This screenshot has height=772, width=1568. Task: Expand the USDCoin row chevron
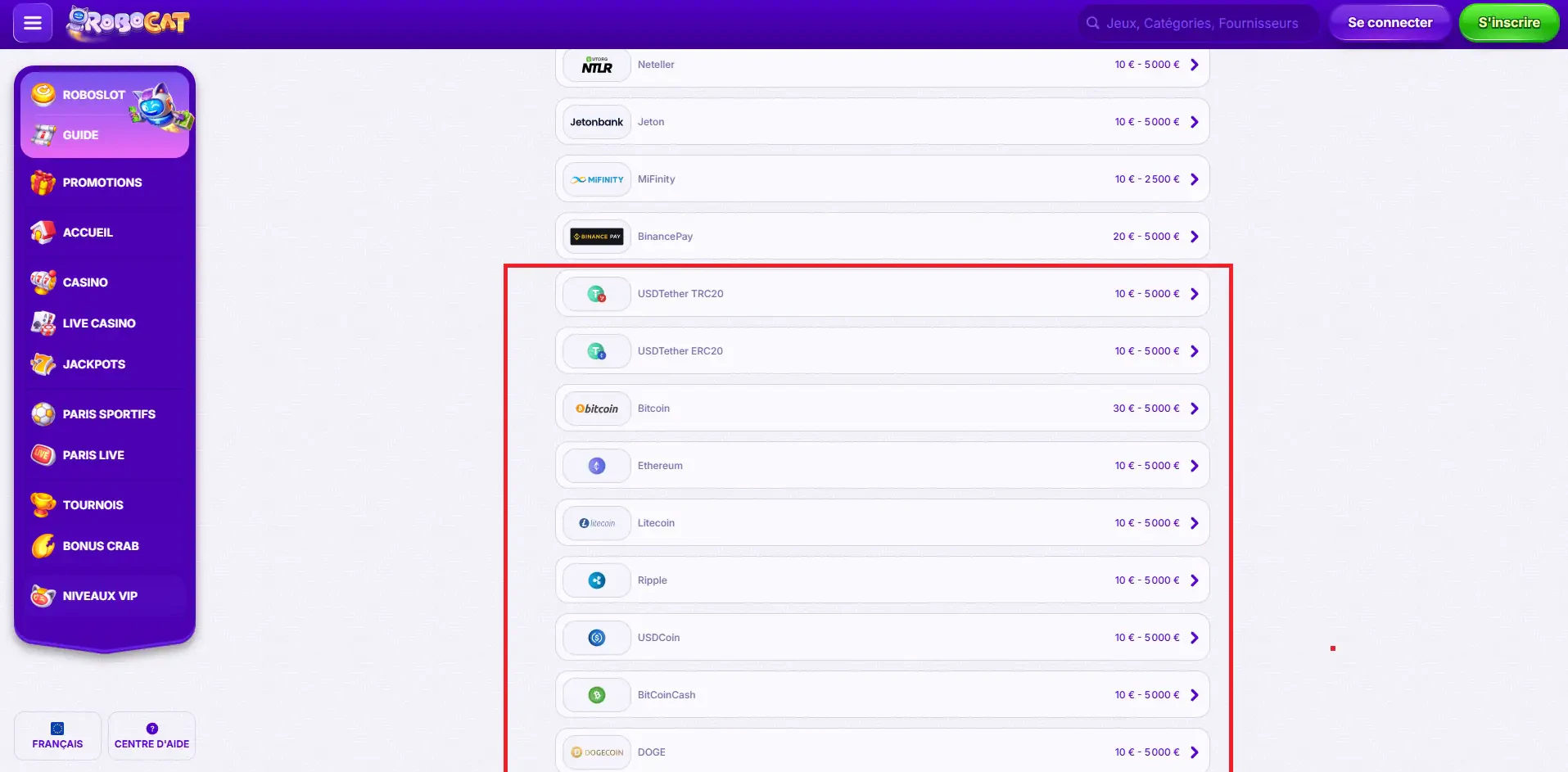(x=1195, y=638)
